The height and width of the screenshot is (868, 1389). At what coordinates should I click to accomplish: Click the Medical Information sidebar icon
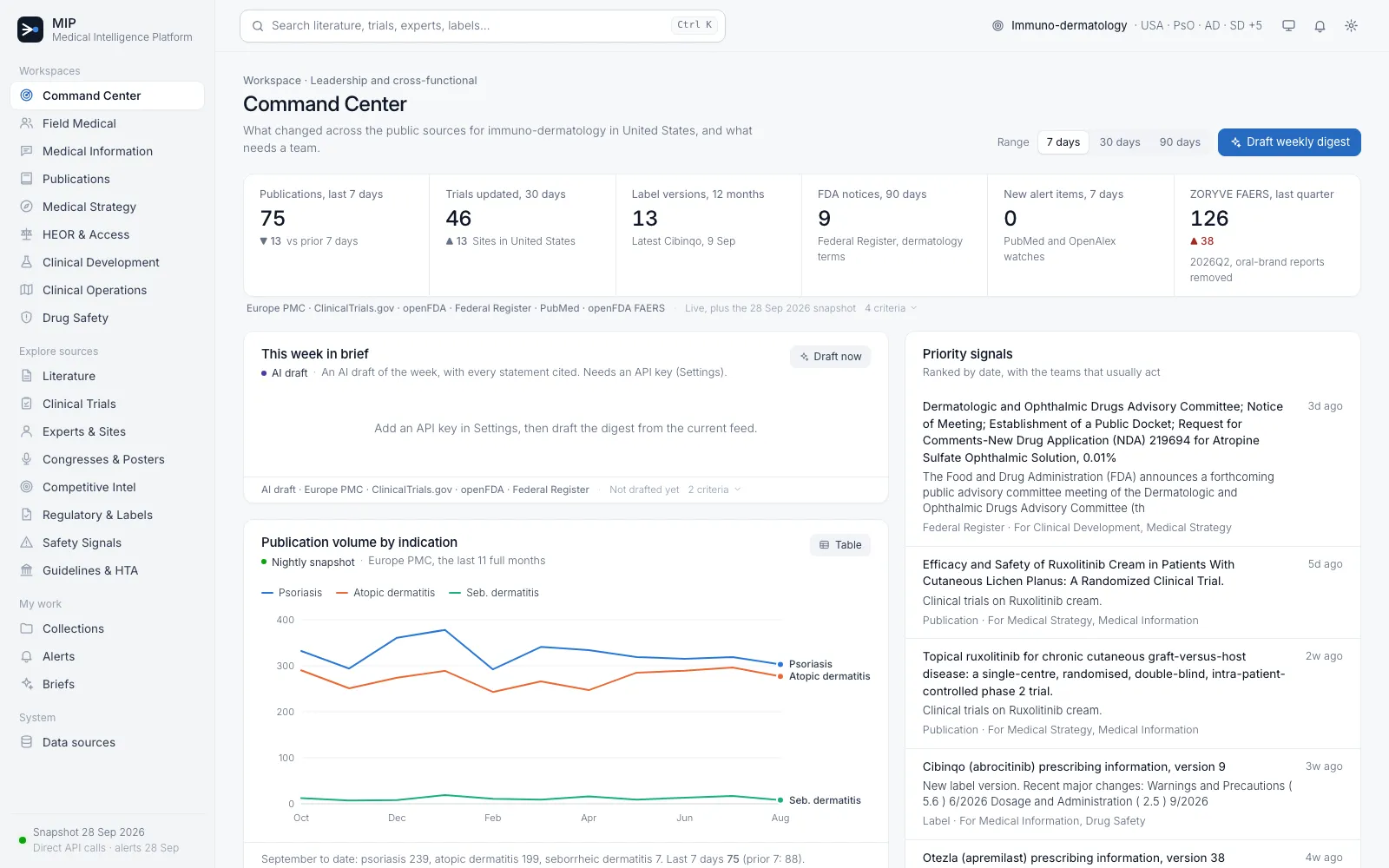coord(27,151)
